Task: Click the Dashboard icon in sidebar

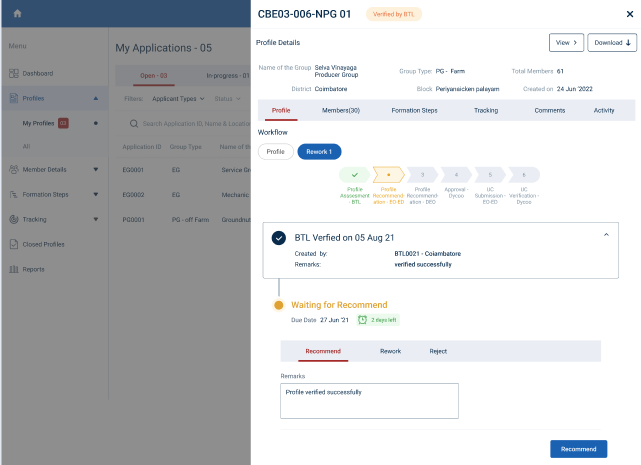Action: click(x=14, y=74)
